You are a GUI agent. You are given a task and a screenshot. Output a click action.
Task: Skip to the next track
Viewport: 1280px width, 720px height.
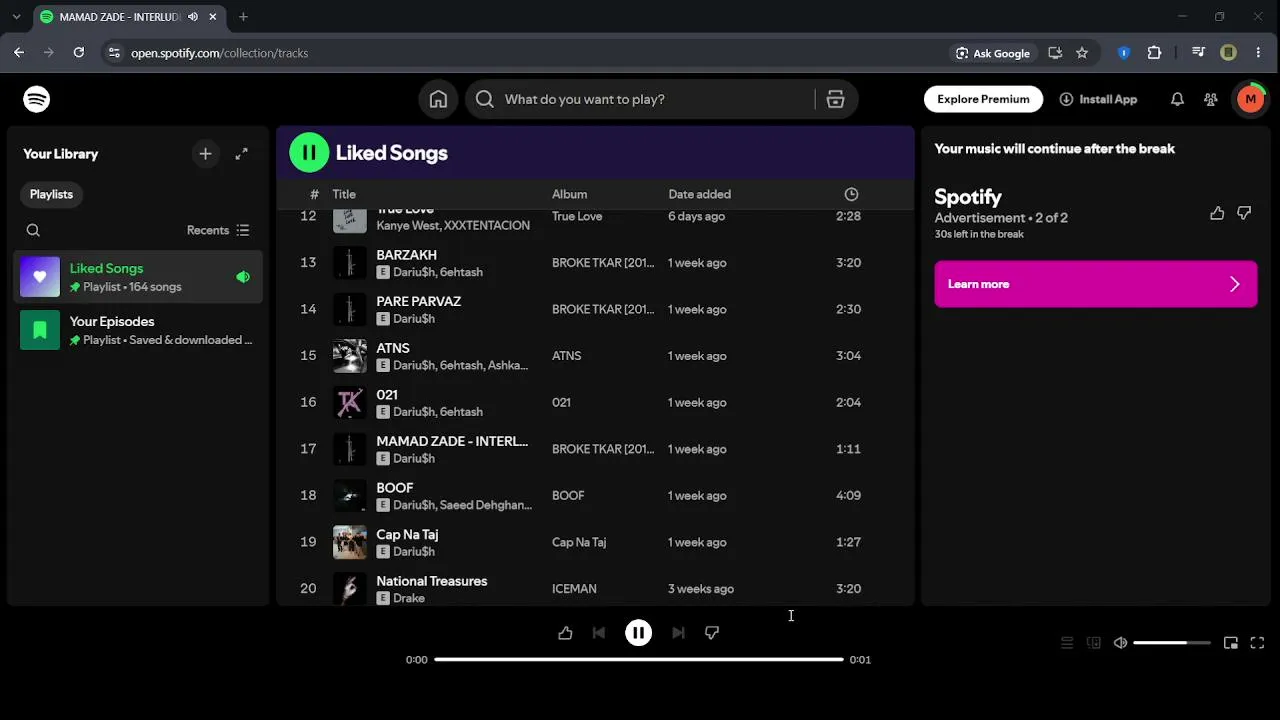678,633
